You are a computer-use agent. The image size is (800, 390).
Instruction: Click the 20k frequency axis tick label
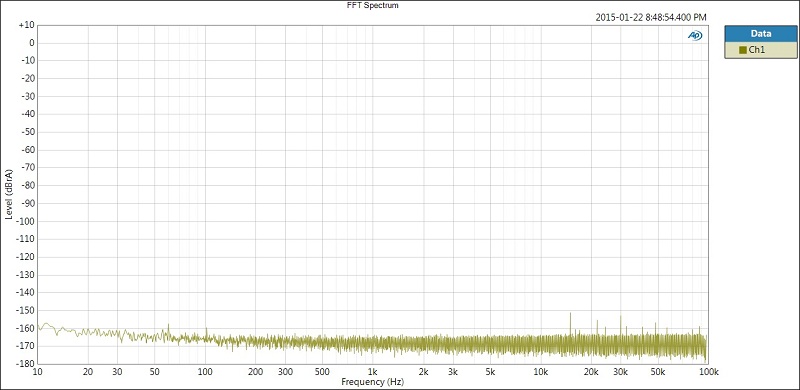[x=591, y=372]
